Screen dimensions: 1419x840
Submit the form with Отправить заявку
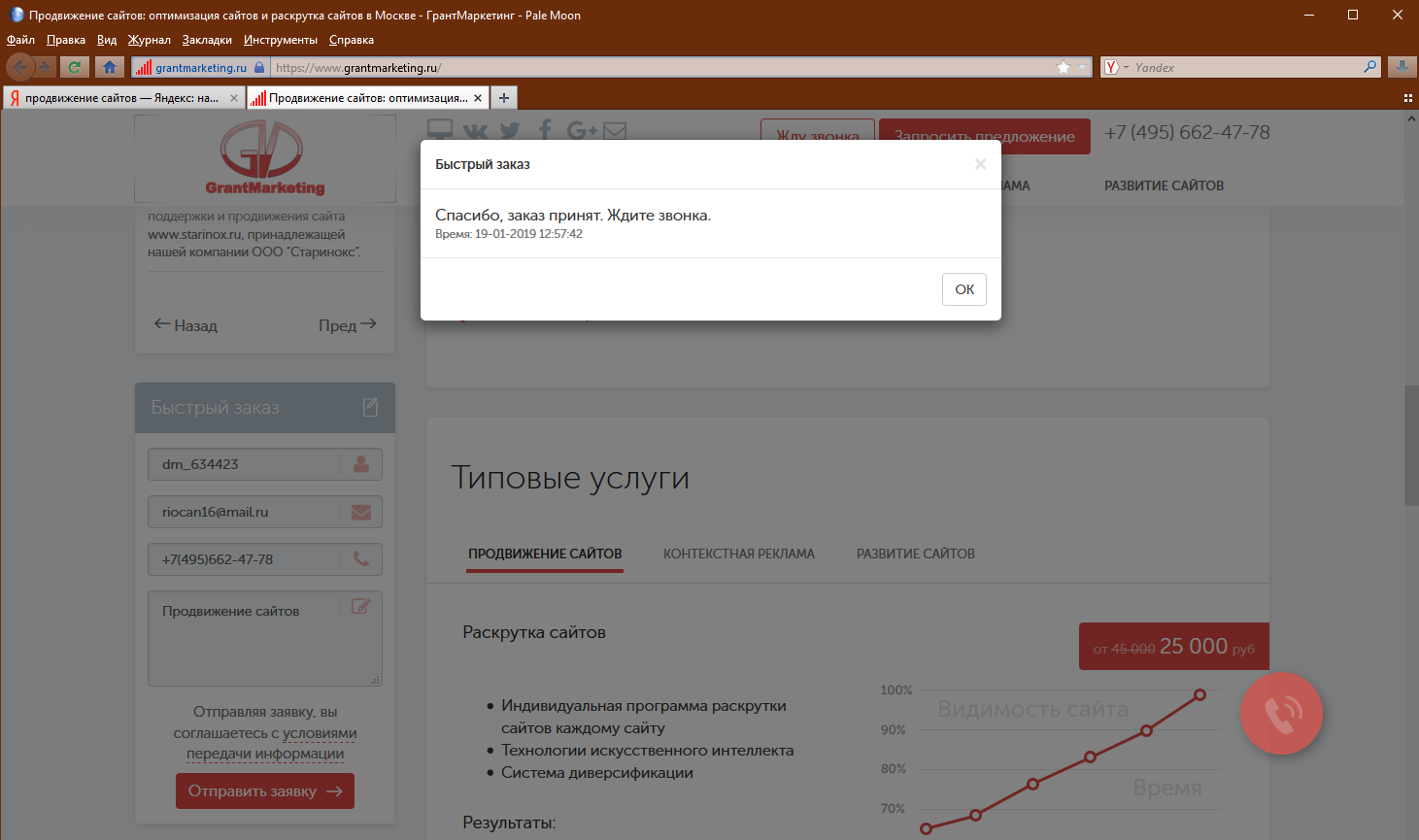click(265, 791)
